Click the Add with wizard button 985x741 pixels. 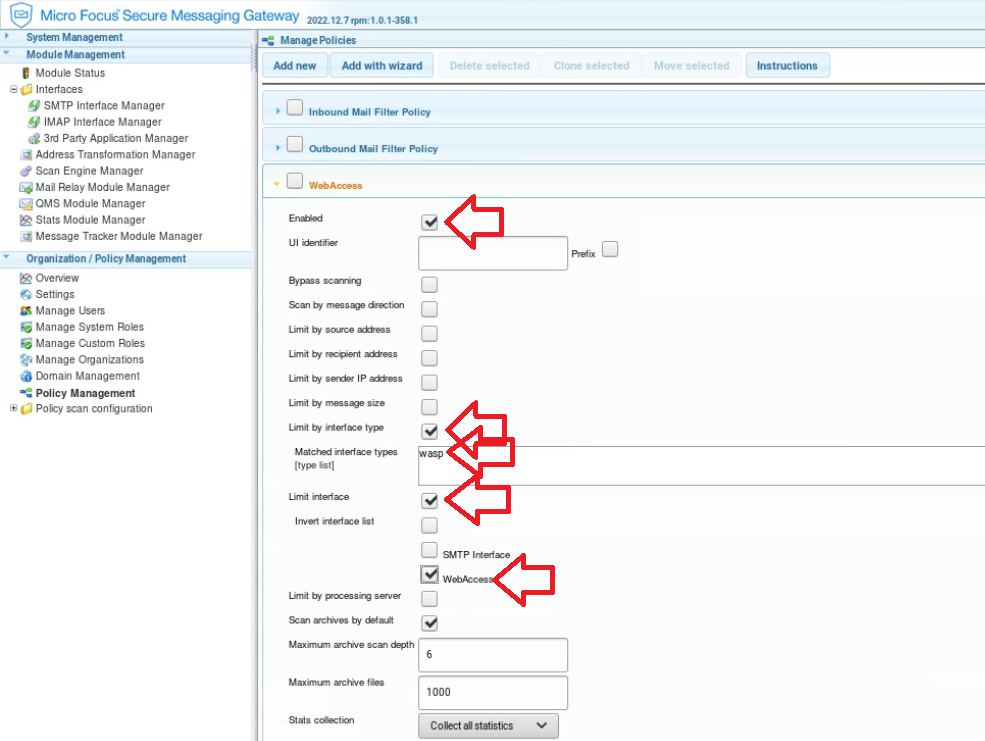(381, 65)
